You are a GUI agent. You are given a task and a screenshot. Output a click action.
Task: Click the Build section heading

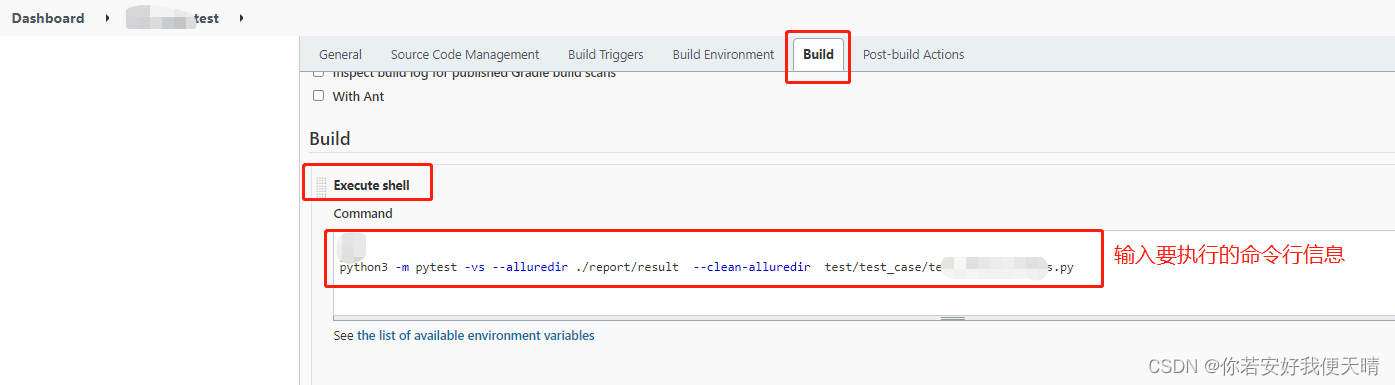pyautogui.click(x=329, y=138)
